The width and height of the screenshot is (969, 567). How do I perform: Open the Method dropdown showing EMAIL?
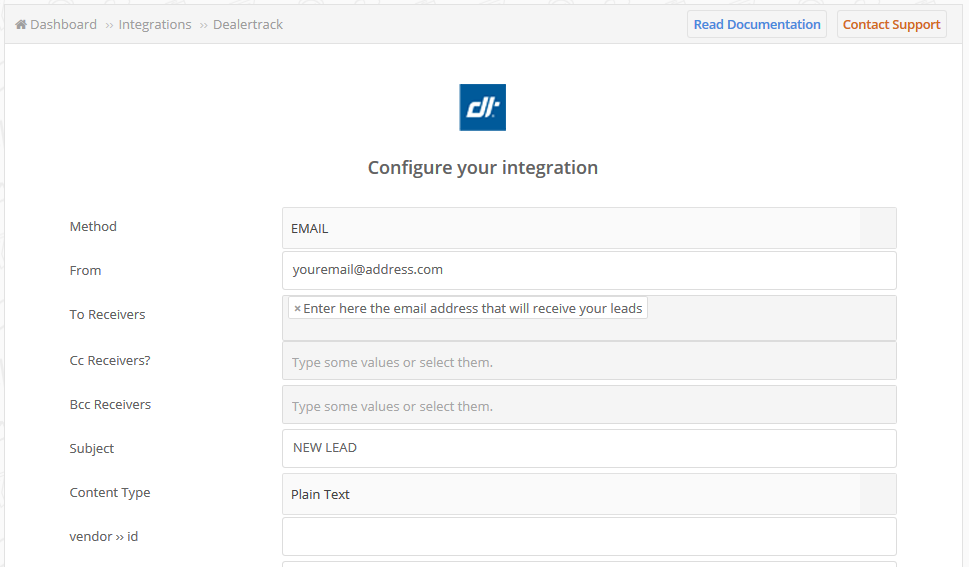(x=590, y=228)
